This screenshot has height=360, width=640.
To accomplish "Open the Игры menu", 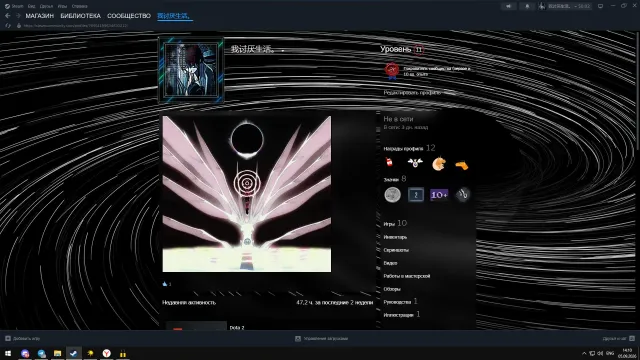I will (x=62, y=6).
